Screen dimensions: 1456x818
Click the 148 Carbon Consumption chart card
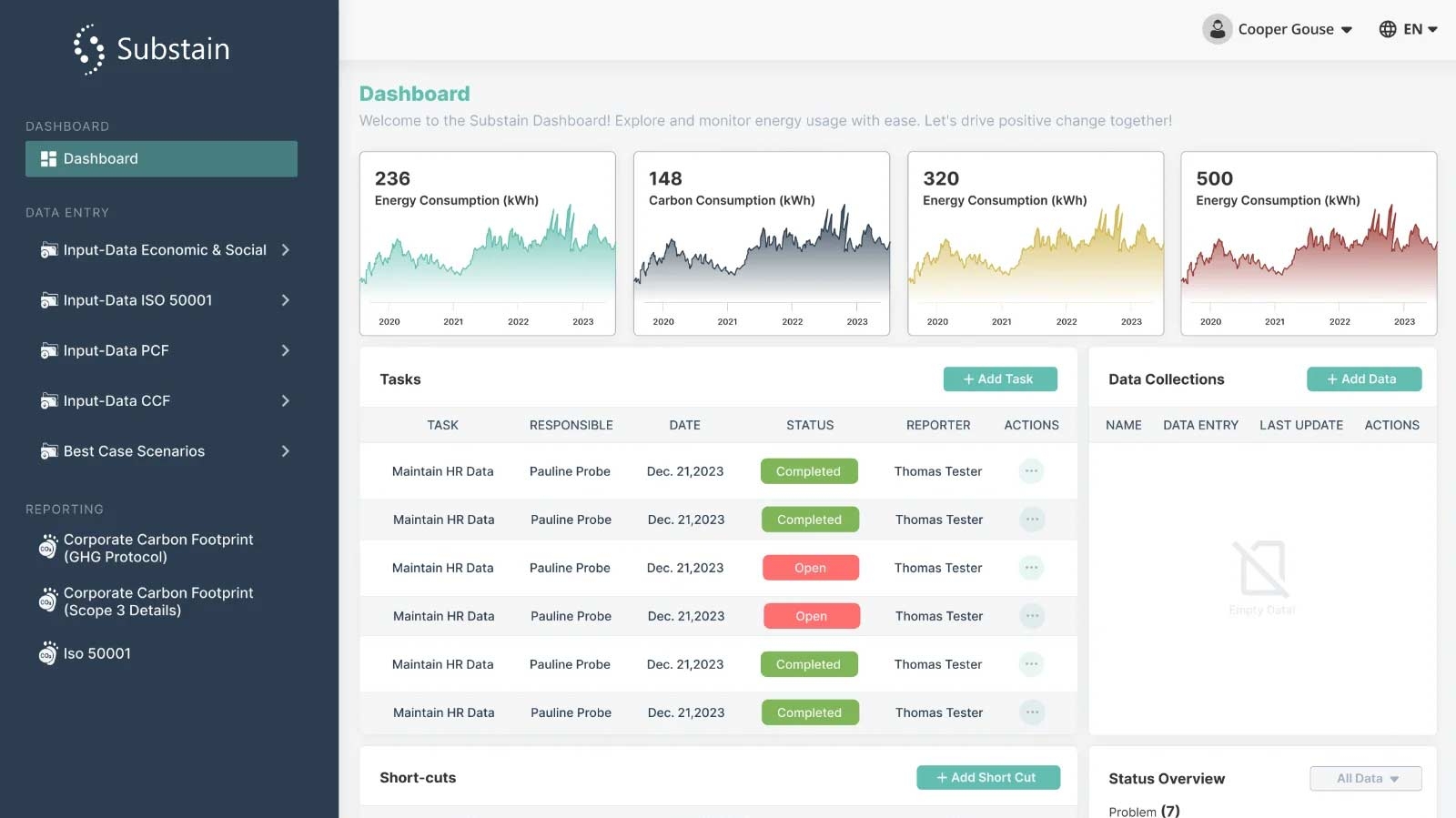tap(762, 244)
